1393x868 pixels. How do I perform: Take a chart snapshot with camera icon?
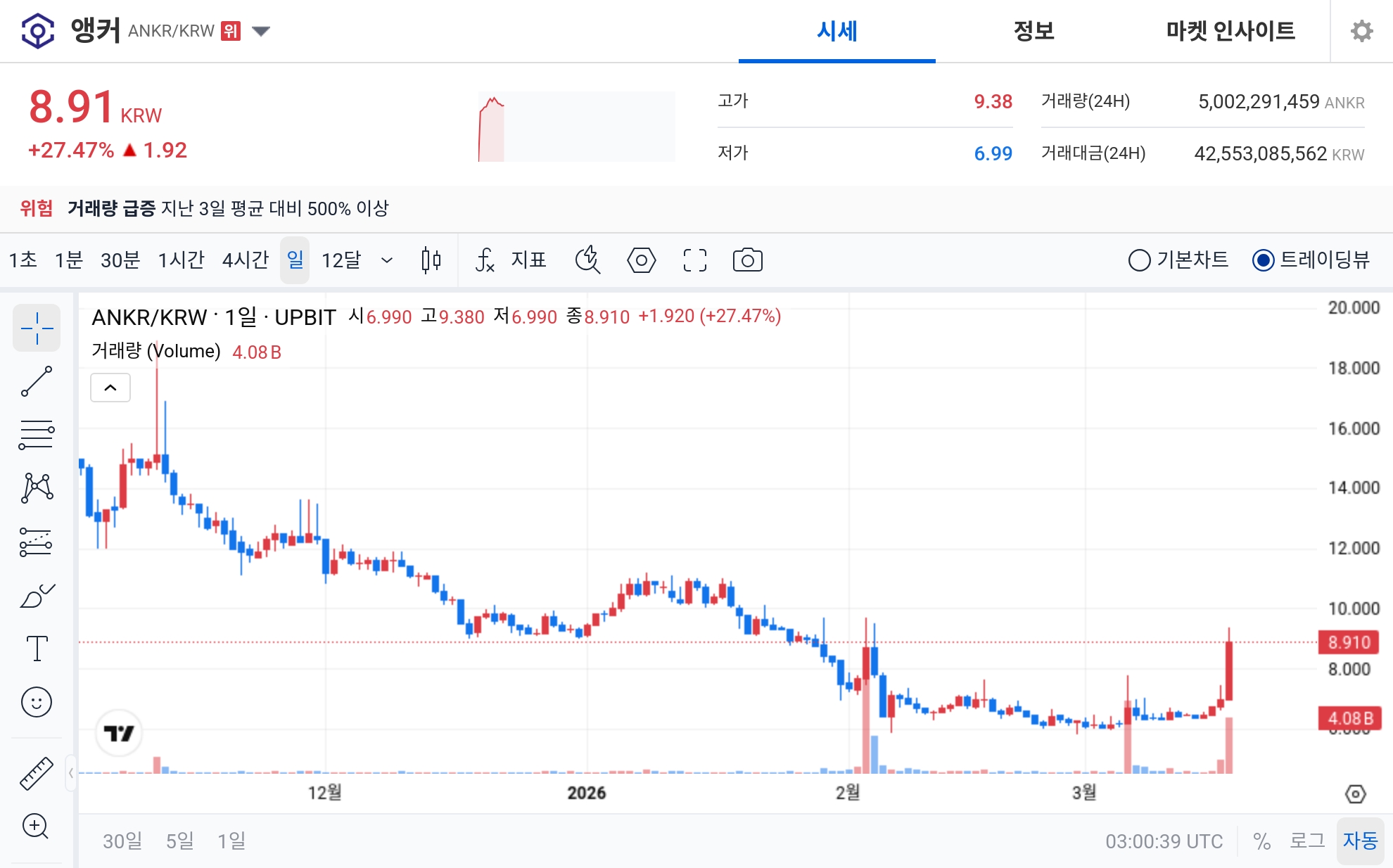tap(748, 260)
